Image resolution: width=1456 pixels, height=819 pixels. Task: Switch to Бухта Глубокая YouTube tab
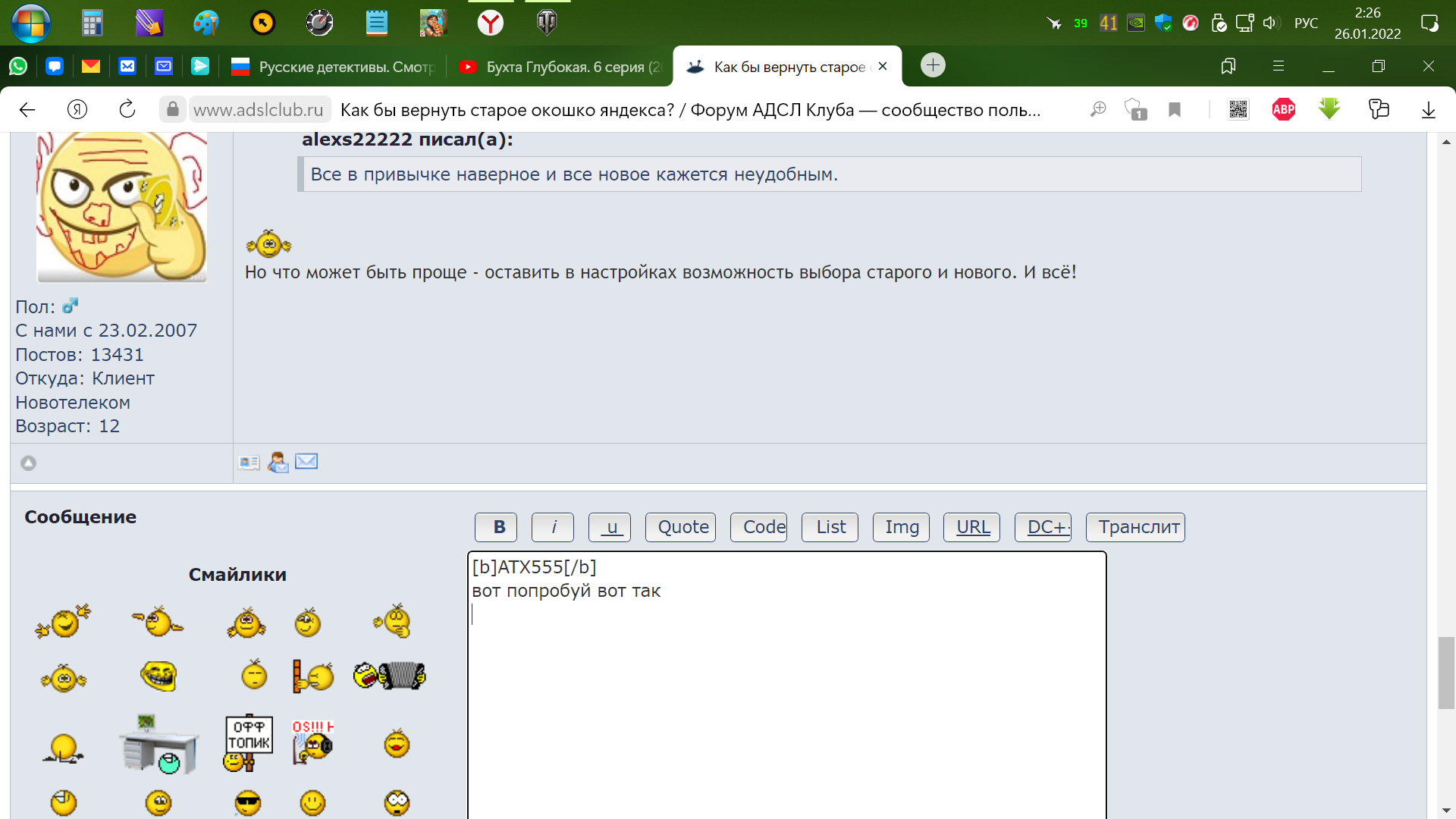pyautogui.click(x=561, y=67)
